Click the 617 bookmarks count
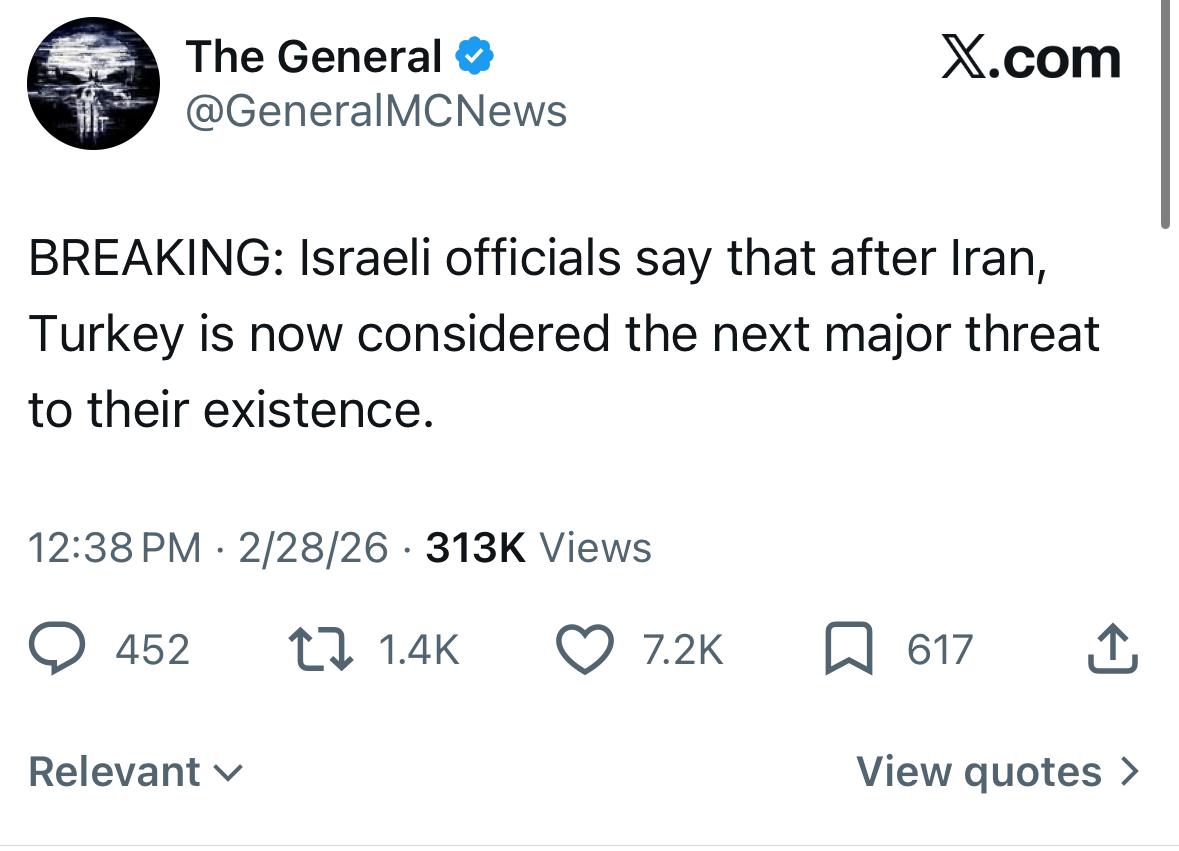Viewport: 1179px width, 851px height. tap(939, 651)
